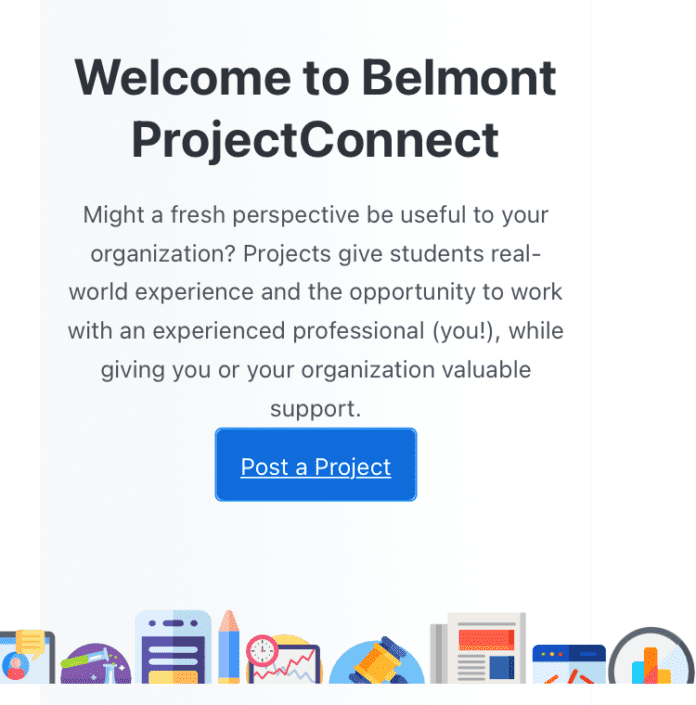The width and height of the screenshot is (696, 705).
Task: Click the word 'support.' above the button
Action: click(316, 409)
